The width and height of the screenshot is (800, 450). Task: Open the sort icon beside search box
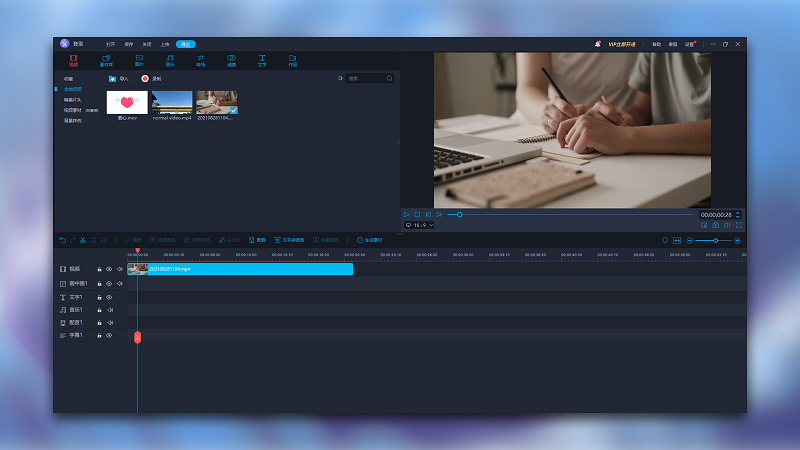click(x=340, y=78)
